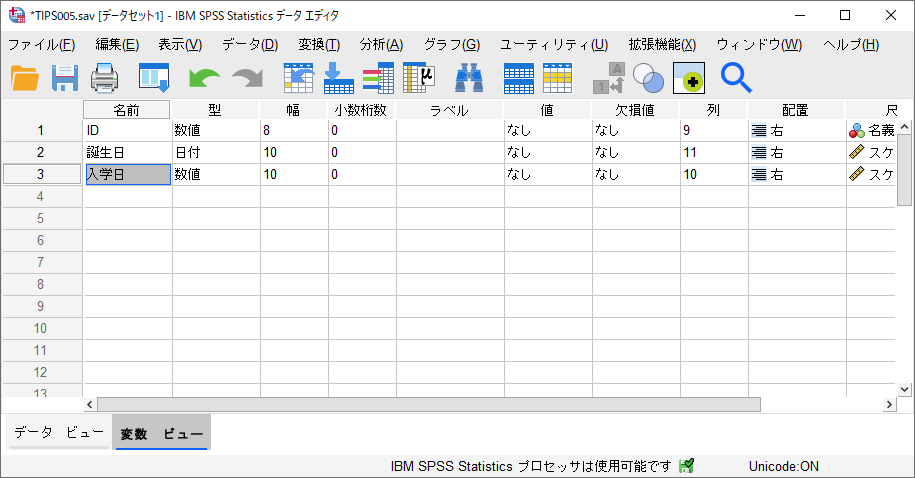Open data document folder icon
The height and width of the screenshot is (478, 915).
coord(25,78)
